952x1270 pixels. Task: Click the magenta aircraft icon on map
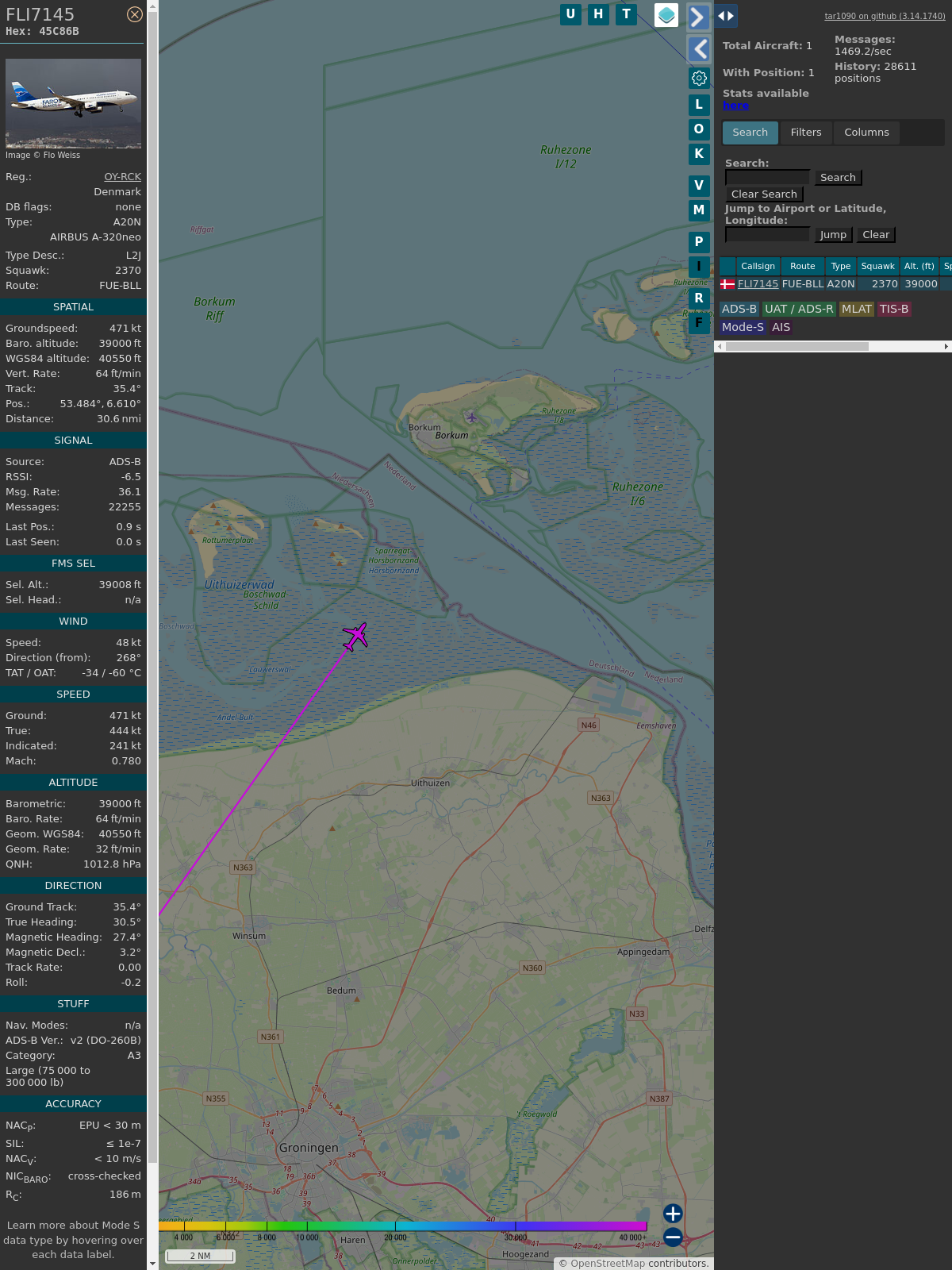pyautogui.click(x=355, y=636)
